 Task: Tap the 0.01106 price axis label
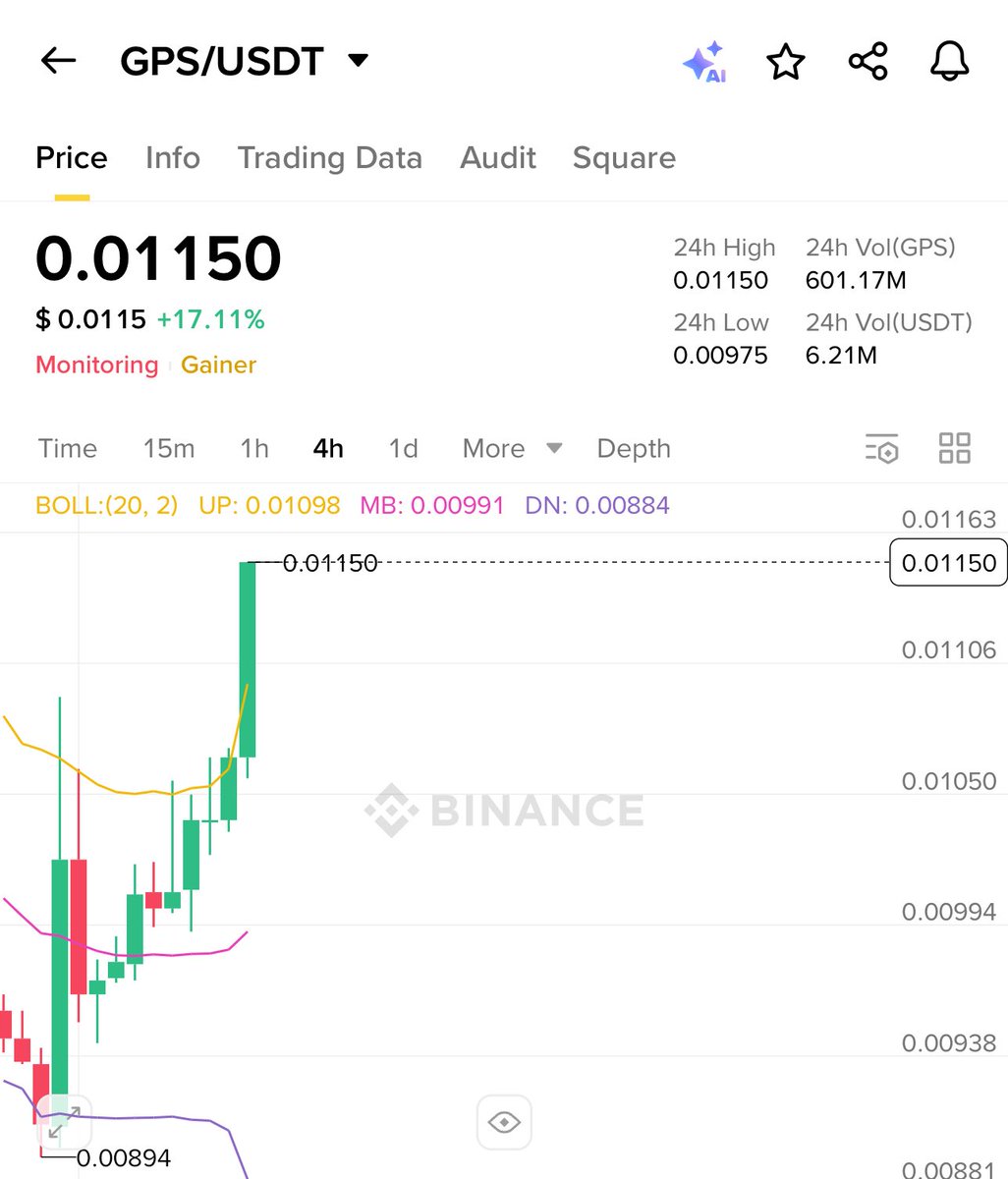tap(949, 649)
